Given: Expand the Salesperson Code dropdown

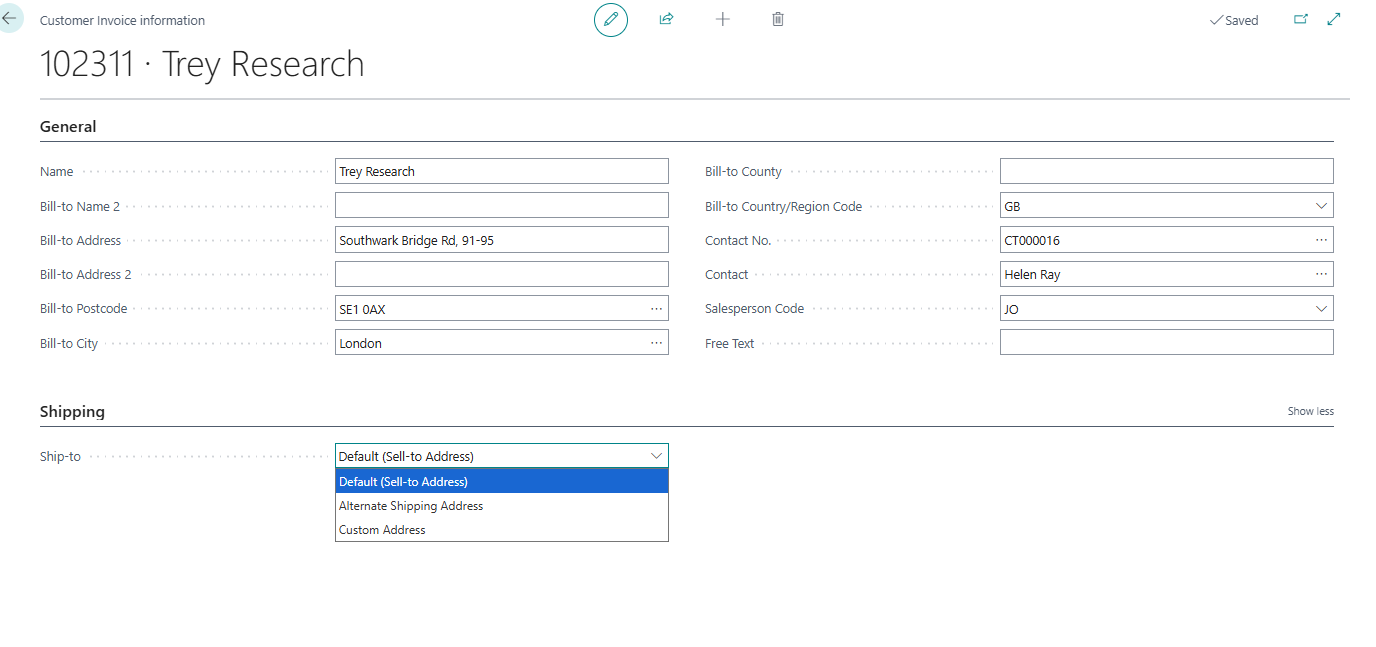Looking at the screenshot, I should [1322, 309].
